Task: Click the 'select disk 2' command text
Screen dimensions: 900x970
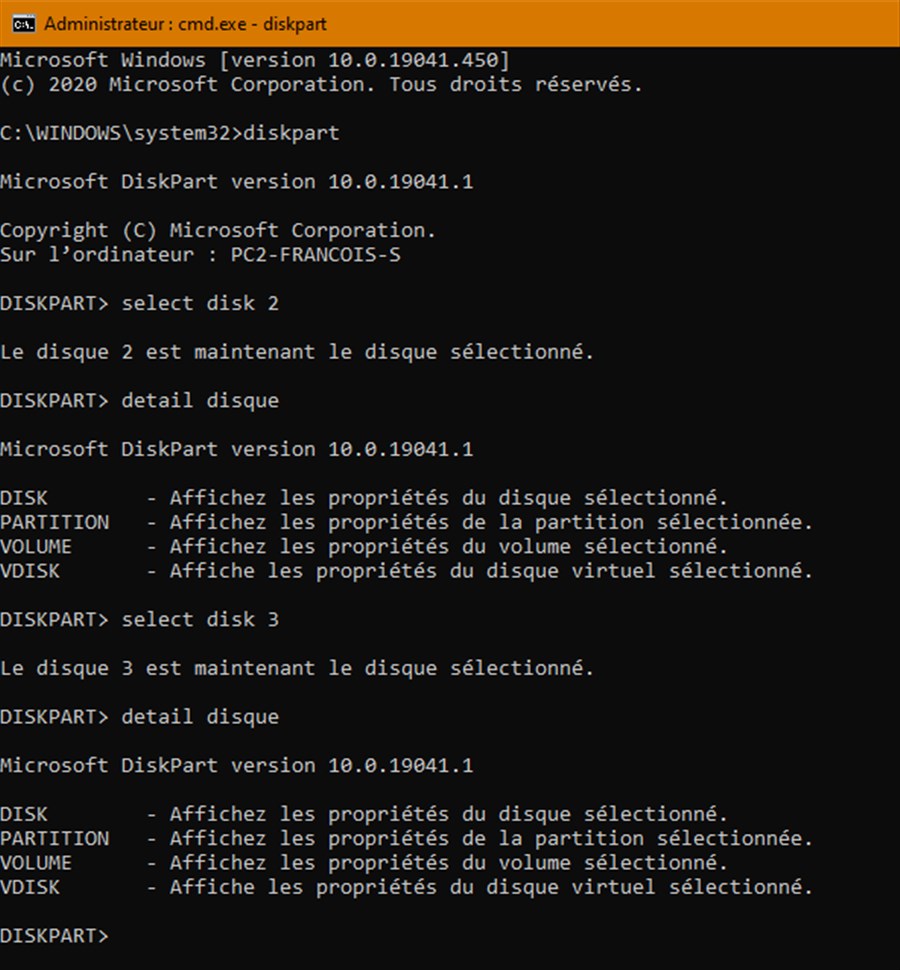Action: coord(200,303)
